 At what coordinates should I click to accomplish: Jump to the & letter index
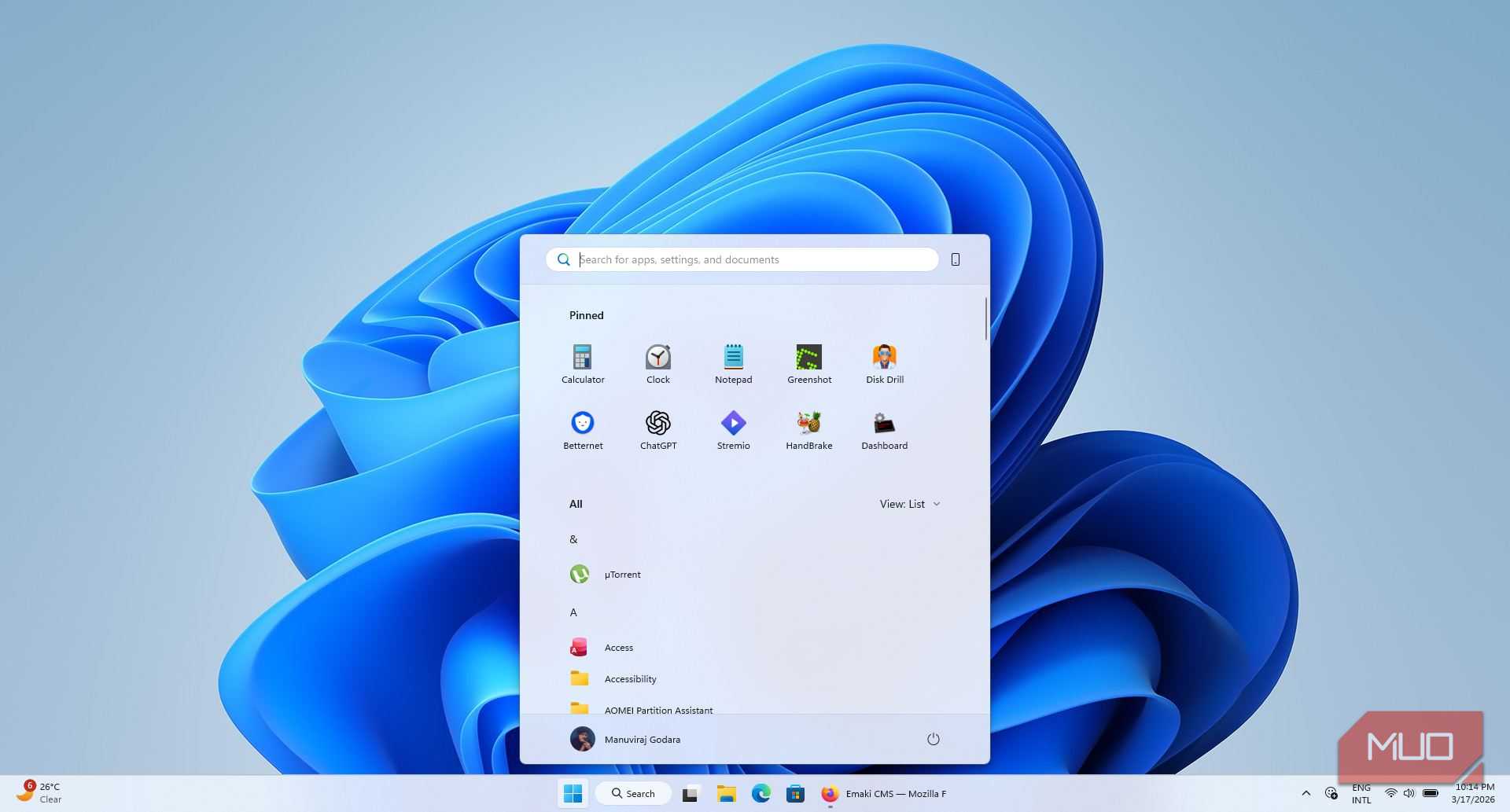(x=573, y=539)
